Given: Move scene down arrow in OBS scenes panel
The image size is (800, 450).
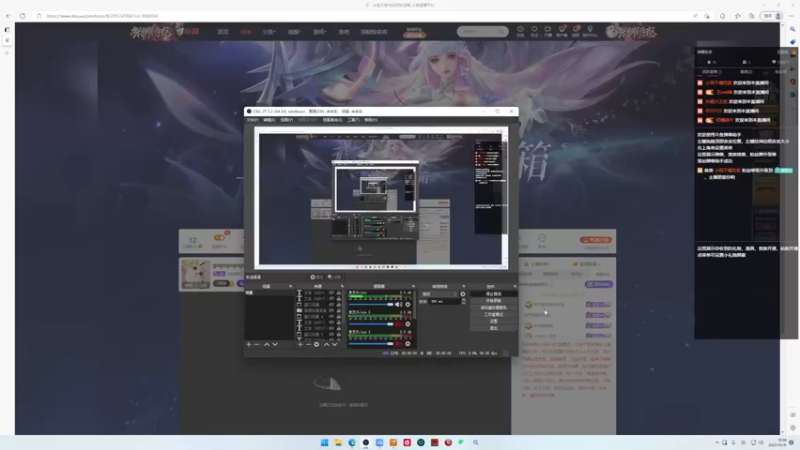Looking at the screenshot, I should click(275, 344).
